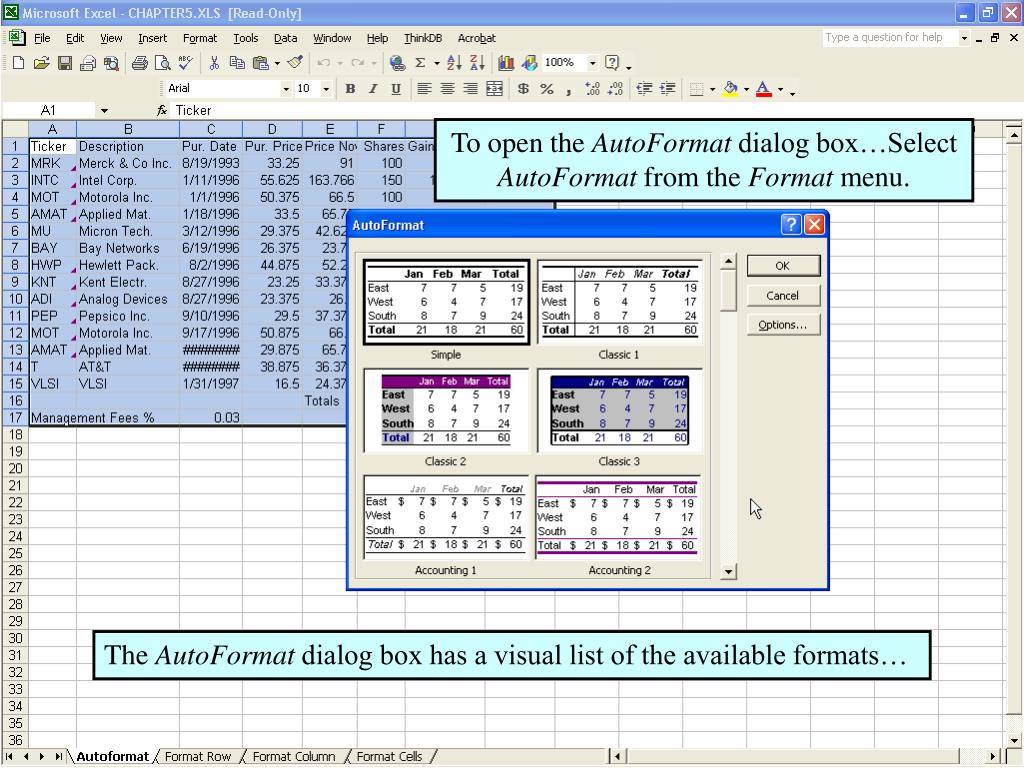This screenshot has height=768, width=1024.
Task: Run the ABC Spelling check icon
Action: [x=185, y=63]
